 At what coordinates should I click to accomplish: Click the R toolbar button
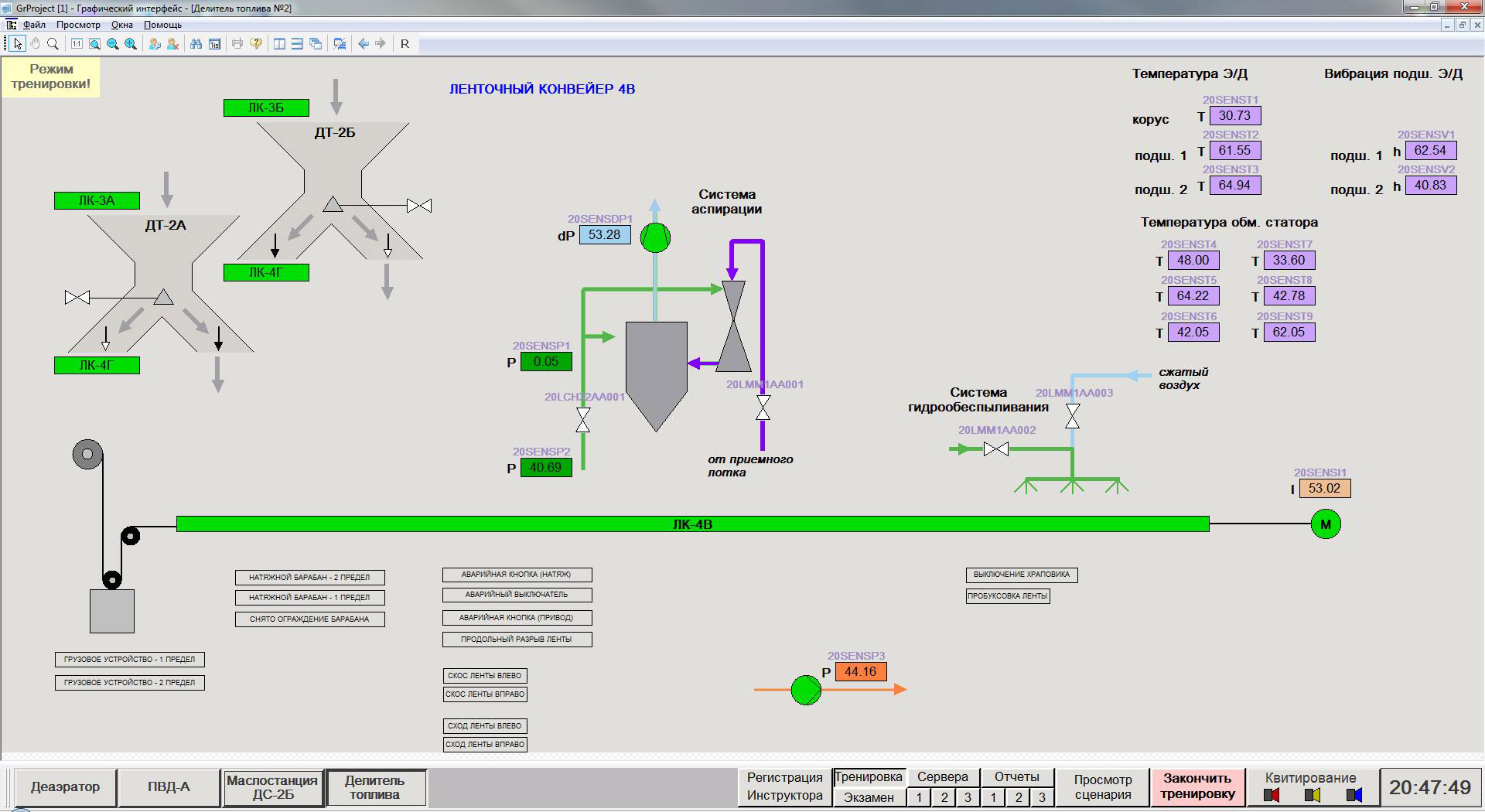405,44
